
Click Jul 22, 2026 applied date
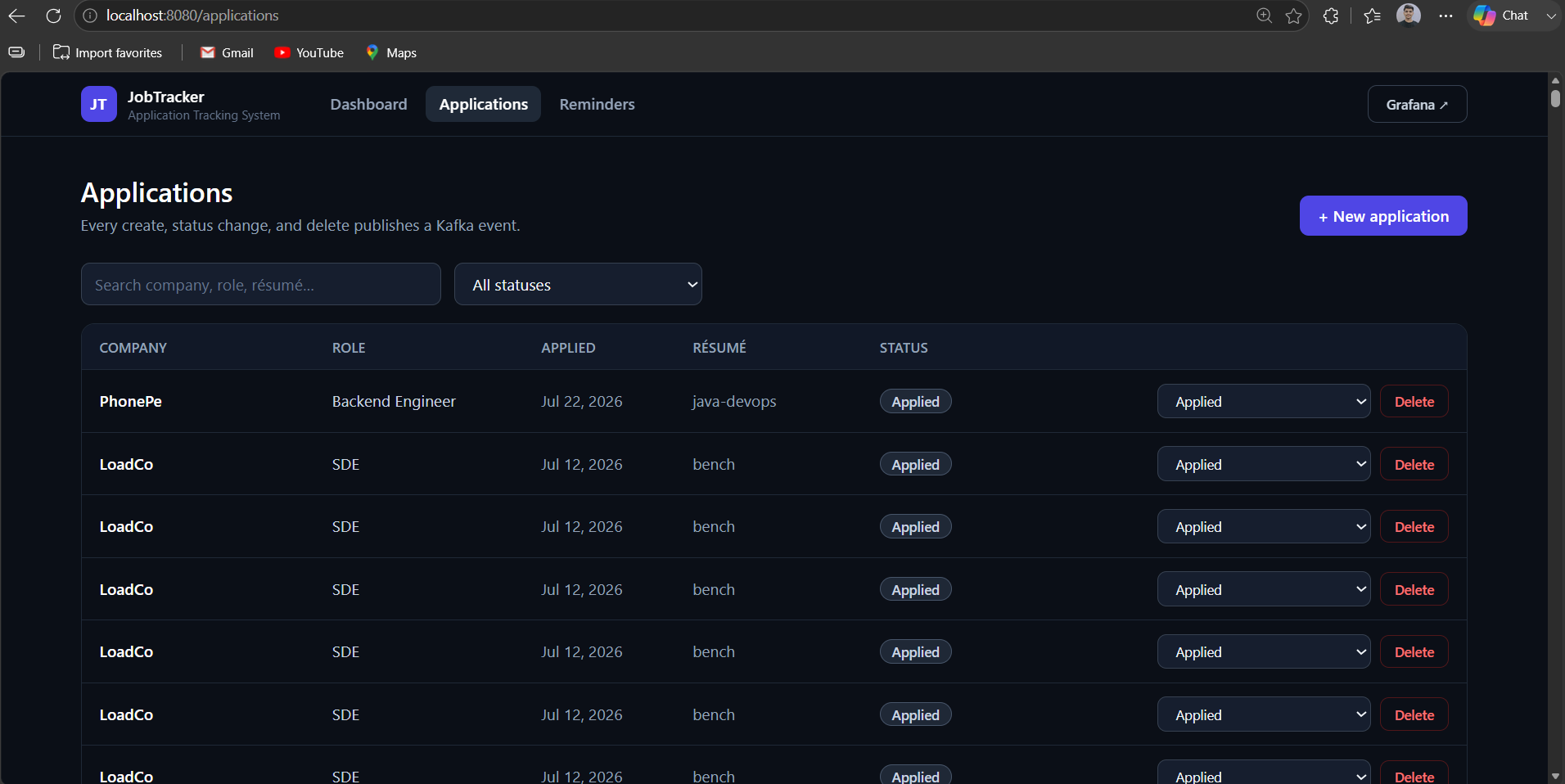click(x=581, y=401)
